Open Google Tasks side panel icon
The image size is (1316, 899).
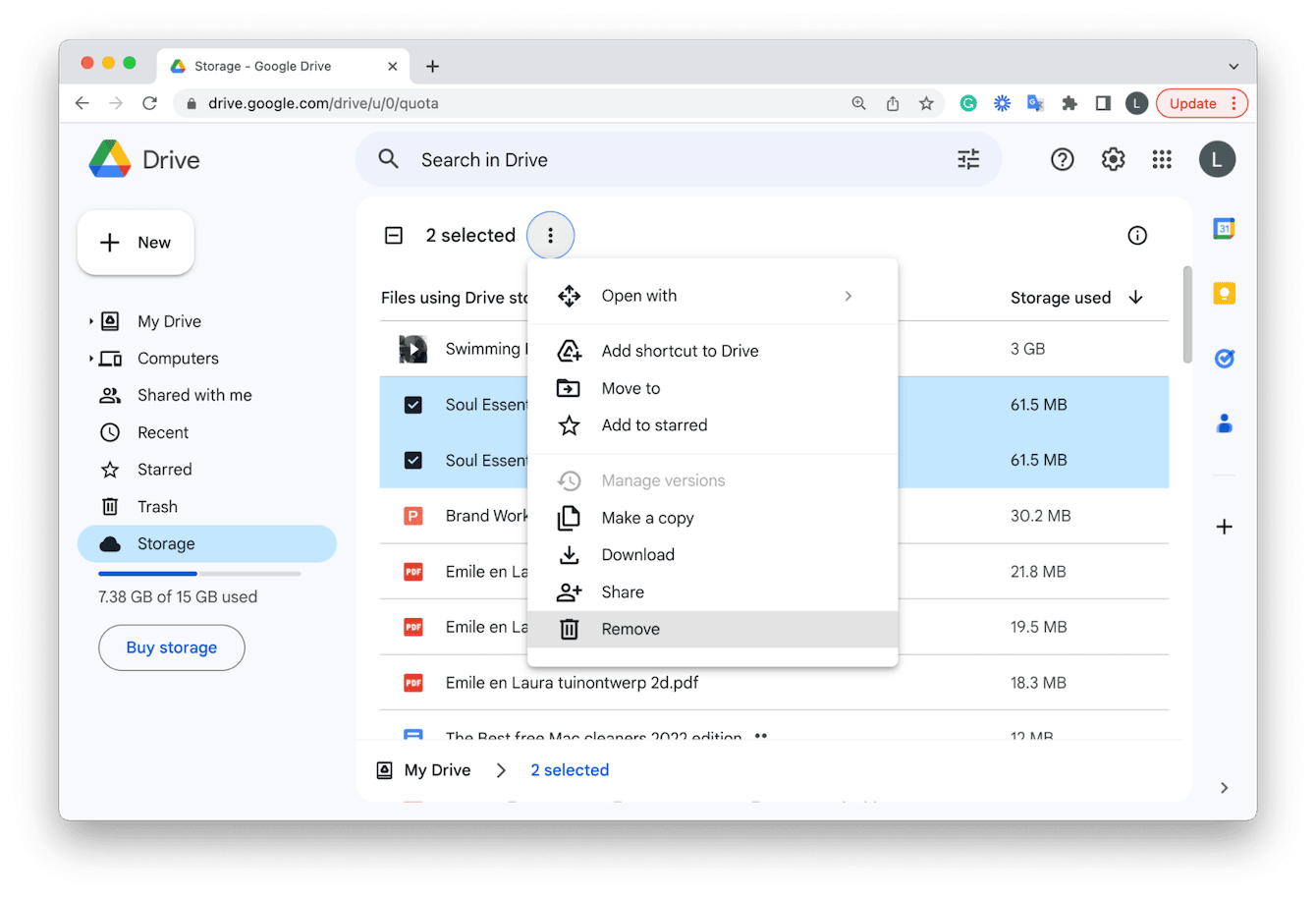pos(1224,359)
